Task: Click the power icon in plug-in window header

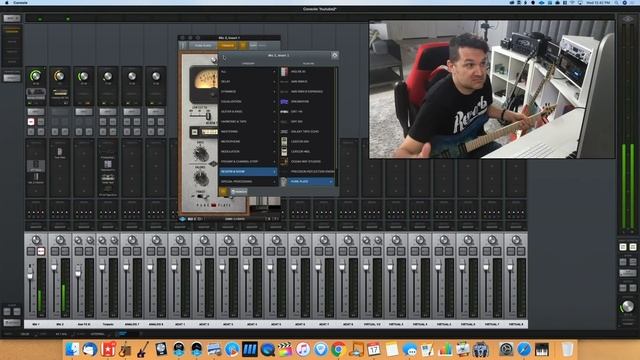Action: tap(183, 45)
